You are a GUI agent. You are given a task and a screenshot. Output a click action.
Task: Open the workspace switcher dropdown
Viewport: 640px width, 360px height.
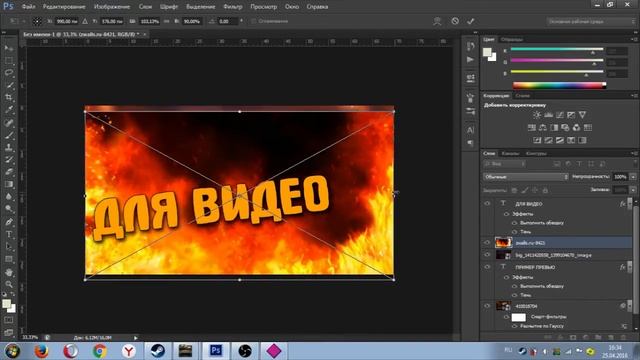click(x=591, y=21)
